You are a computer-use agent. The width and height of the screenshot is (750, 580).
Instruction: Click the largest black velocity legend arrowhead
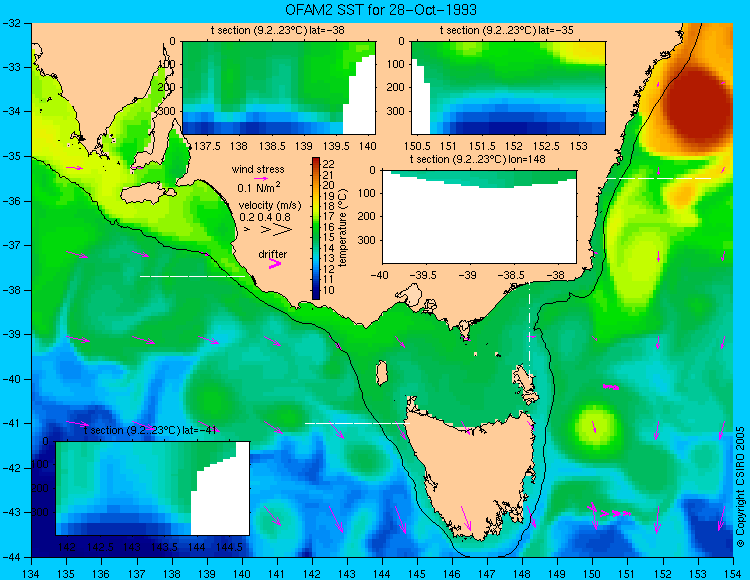(x=283, y=230)
